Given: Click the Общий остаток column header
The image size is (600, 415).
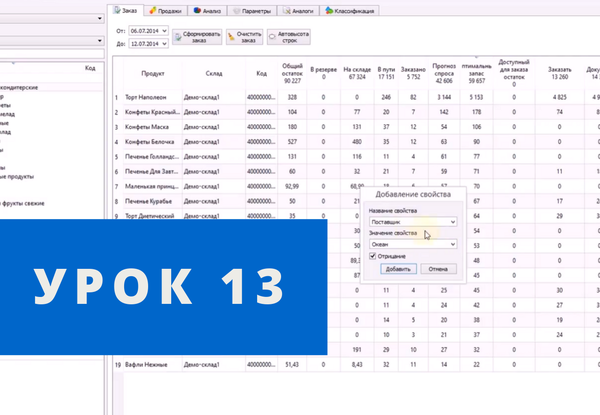Looking at the screenshot, I should pyautogui.click(x=292, y=73).
